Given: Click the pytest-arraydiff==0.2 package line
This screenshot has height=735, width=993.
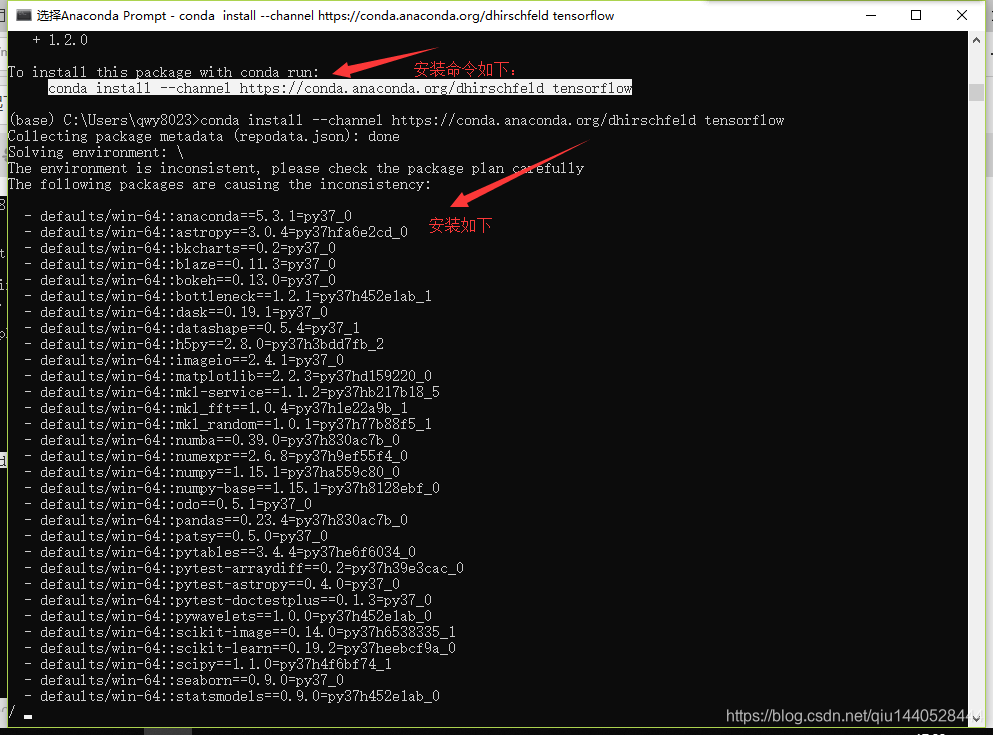Looking at the screenshot, I should 244,568.
